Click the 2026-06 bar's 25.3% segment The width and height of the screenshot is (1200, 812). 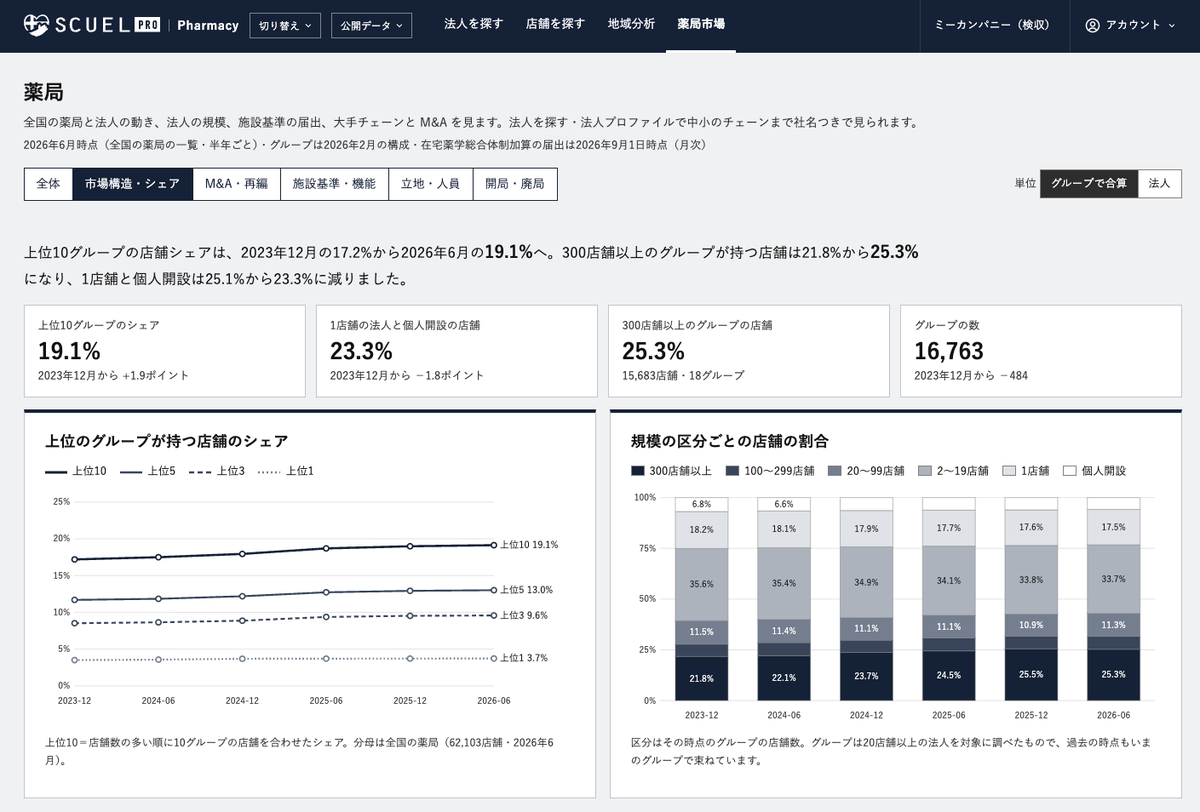click(1113, 675)
